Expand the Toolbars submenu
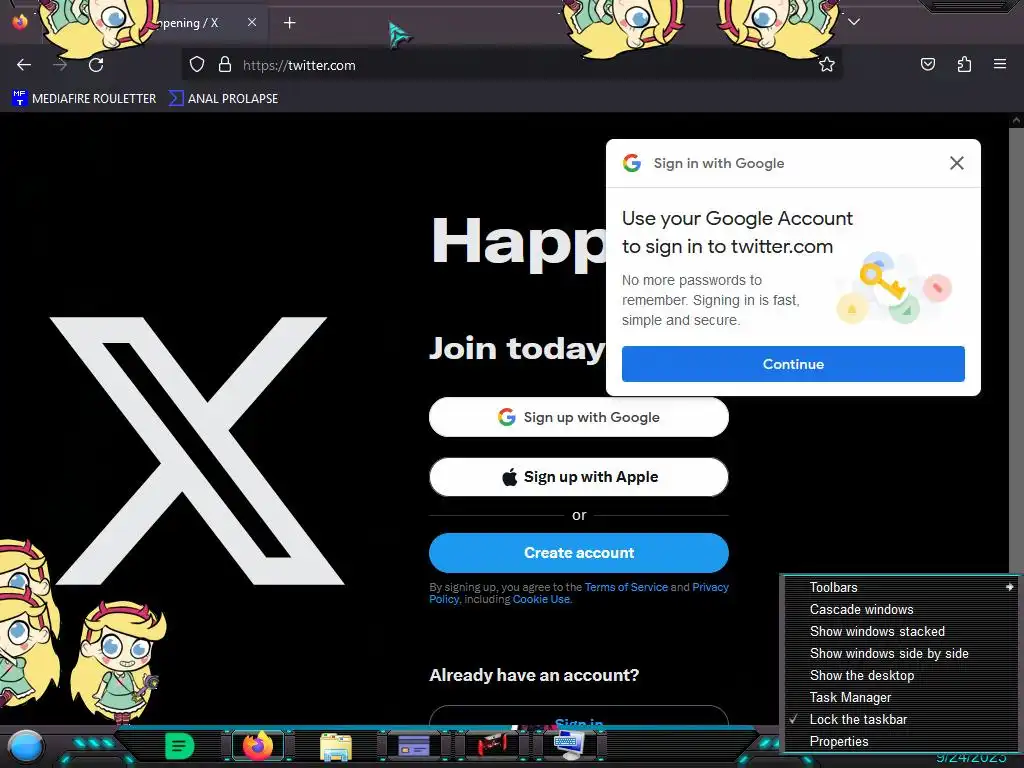This screenshot has width=1024, height=768. [901, 587]
